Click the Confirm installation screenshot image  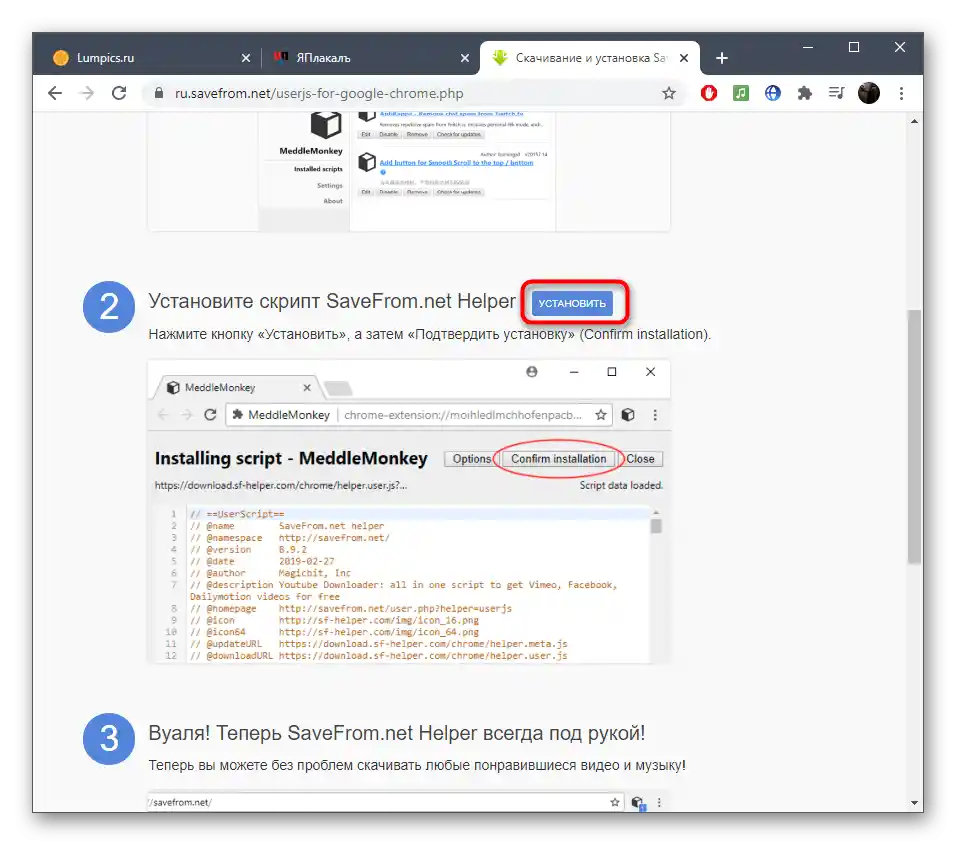[409, 512]
